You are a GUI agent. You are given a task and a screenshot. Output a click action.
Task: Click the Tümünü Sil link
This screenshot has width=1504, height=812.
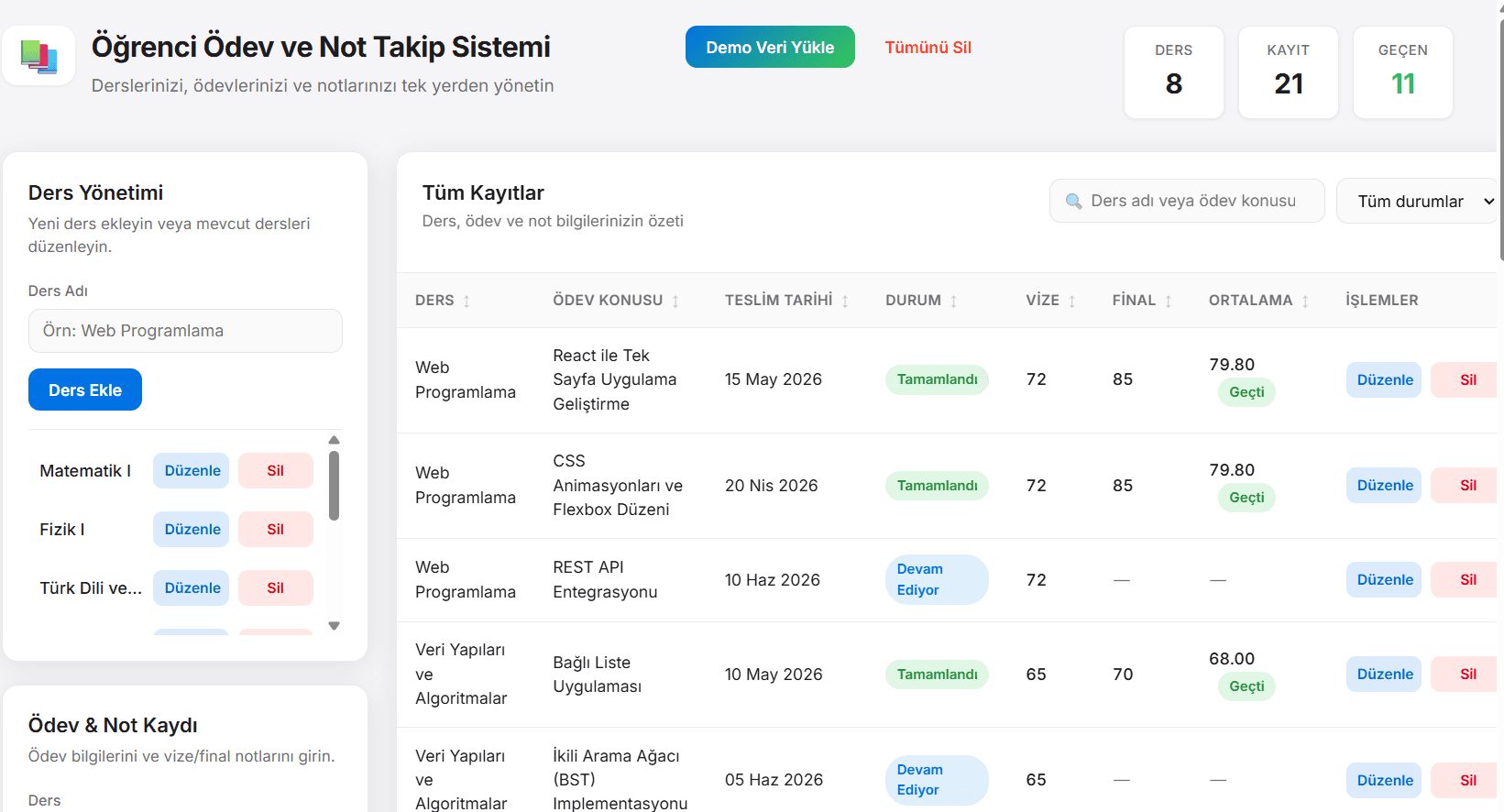point(928,47)
